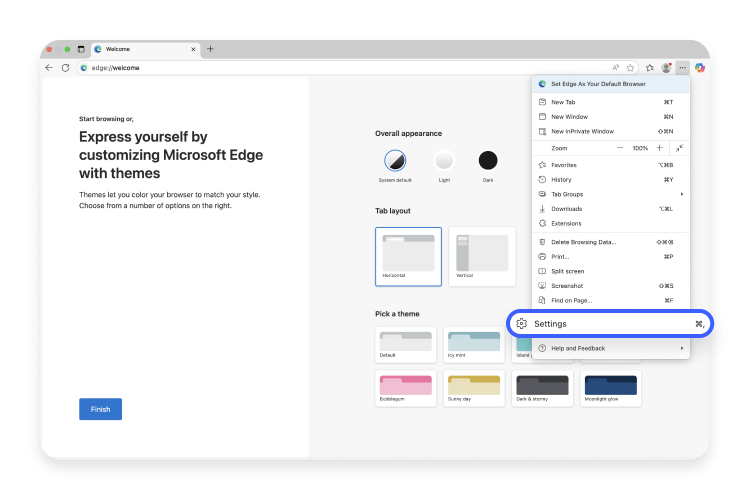
Task: Choose Print from the menu
Action: point(611,257)
